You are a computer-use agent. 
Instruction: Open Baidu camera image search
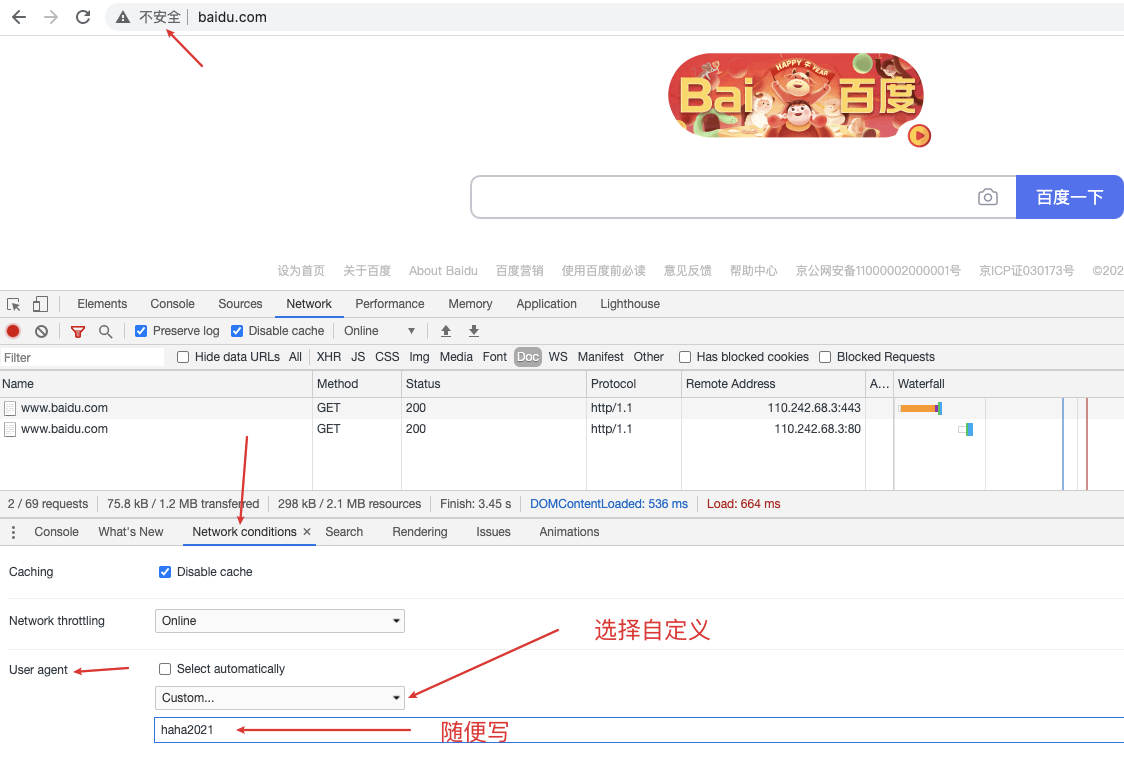[x=988, y=197]
